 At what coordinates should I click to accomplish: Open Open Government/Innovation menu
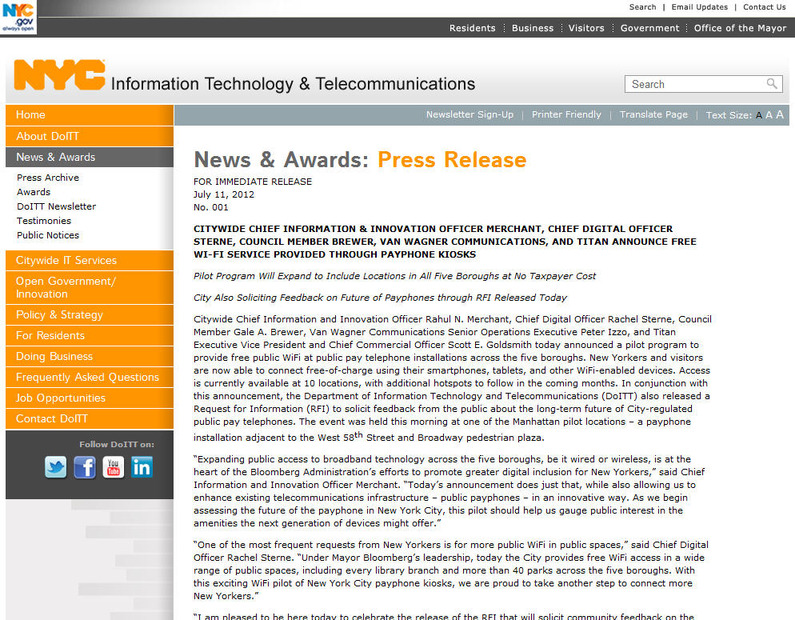(x=89, y=287)
